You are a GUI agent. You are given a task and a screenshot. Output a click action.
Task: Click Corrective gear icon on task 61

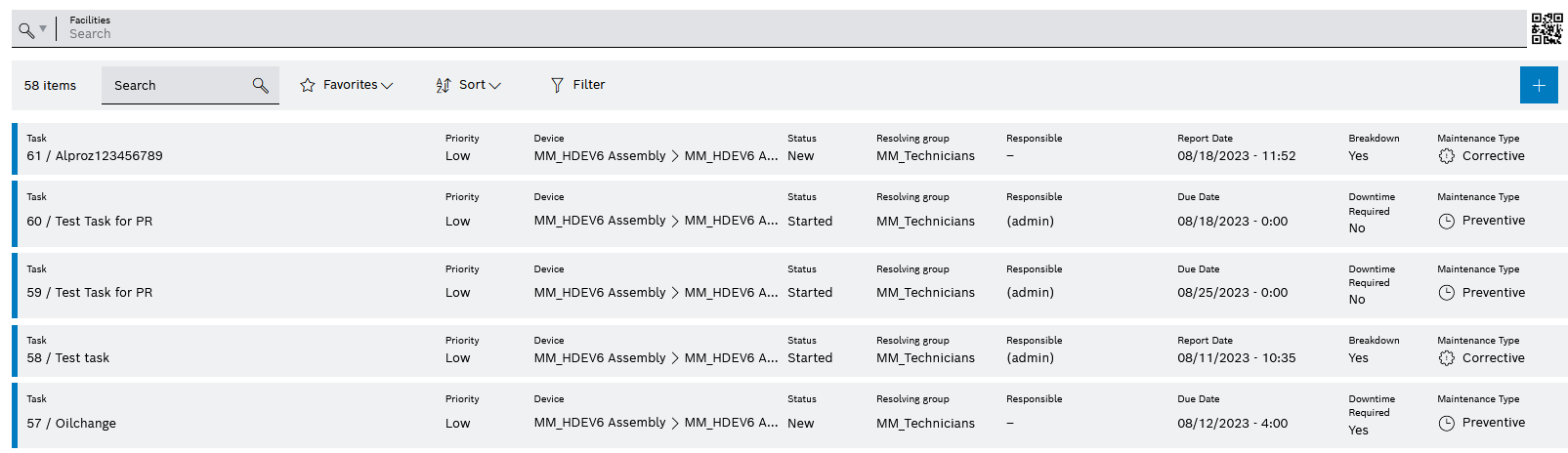click(x=1447, y=156)
